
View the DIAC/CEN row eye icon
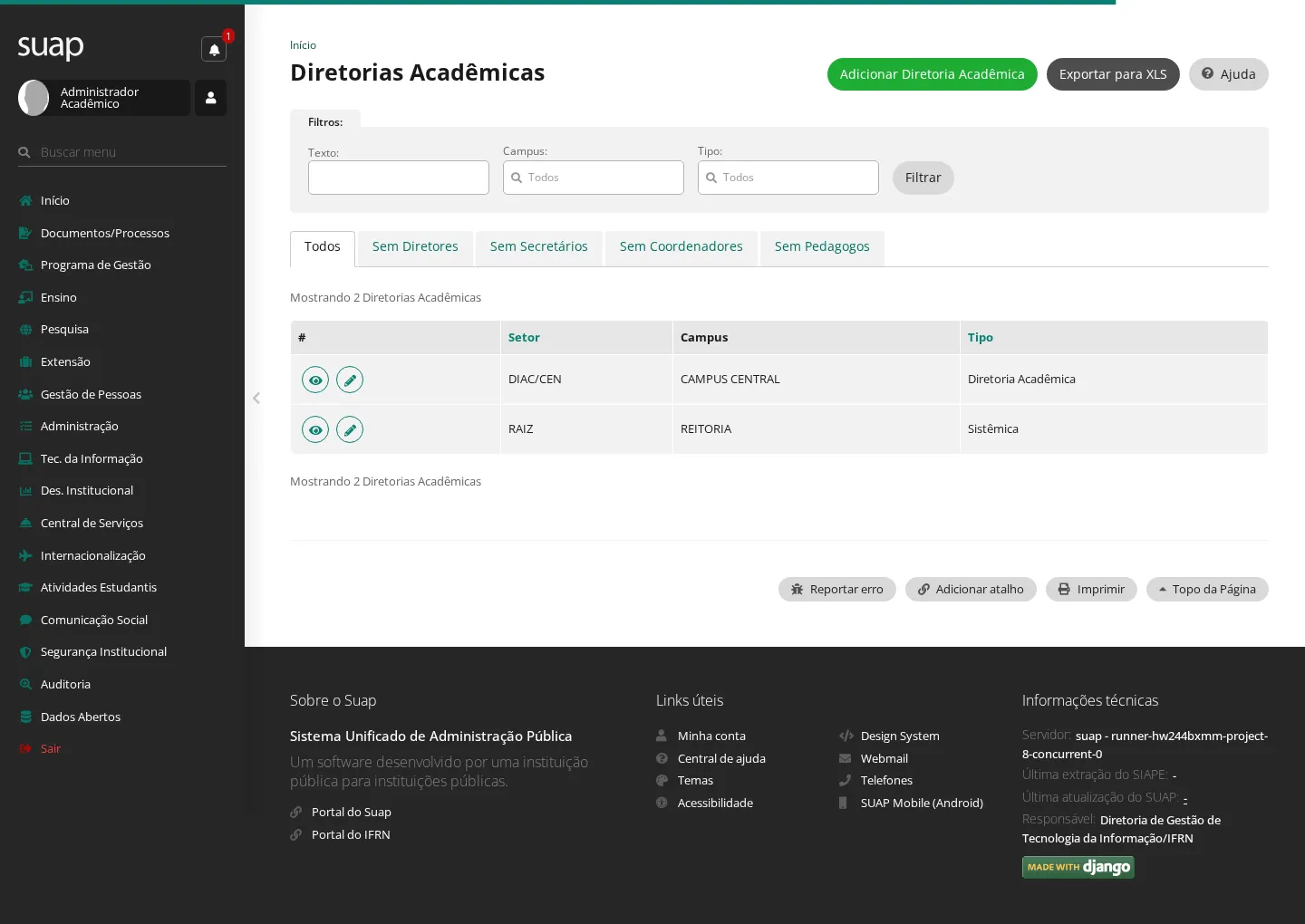(x=315, y=380)
